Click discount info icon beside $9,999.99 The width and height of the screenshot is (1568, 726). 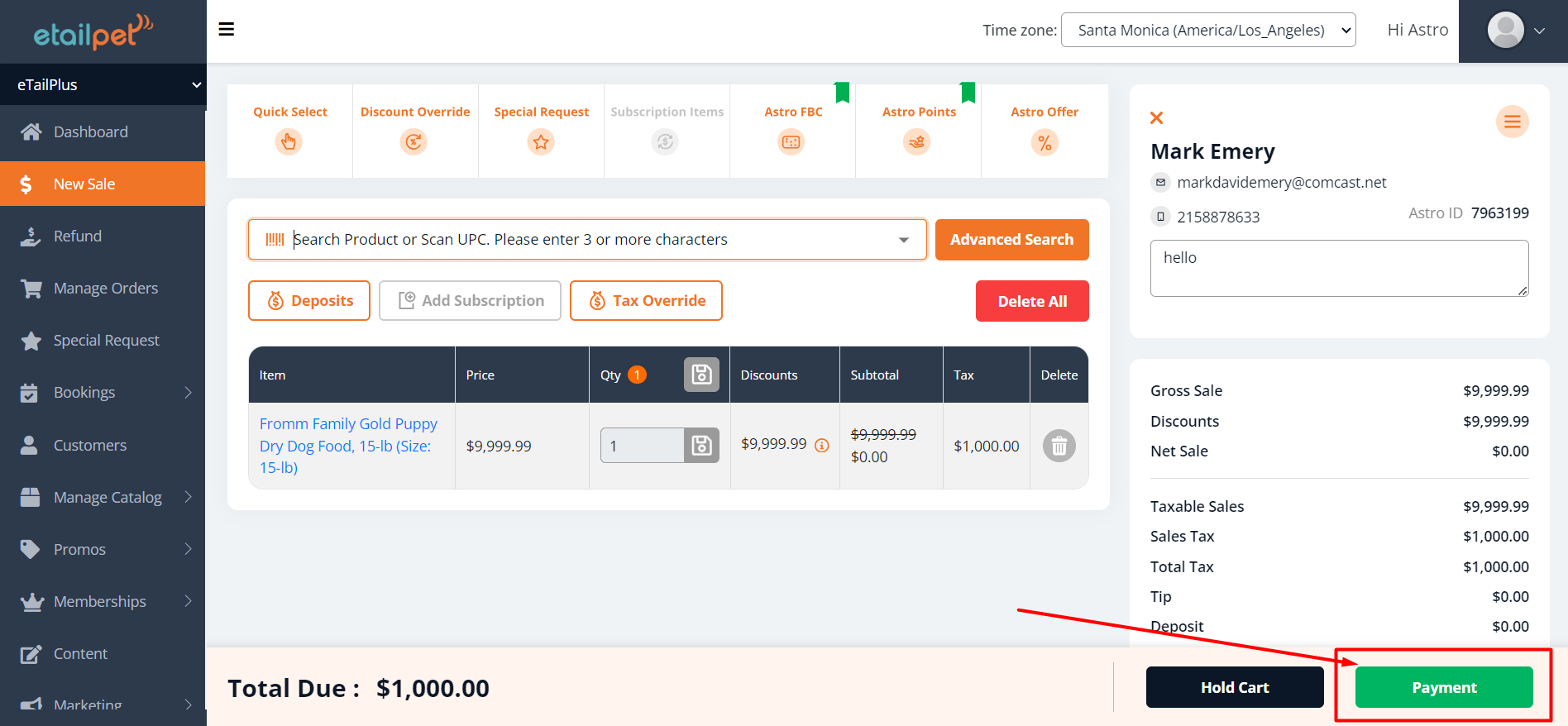pyautogui.click(x=821, y=446)
